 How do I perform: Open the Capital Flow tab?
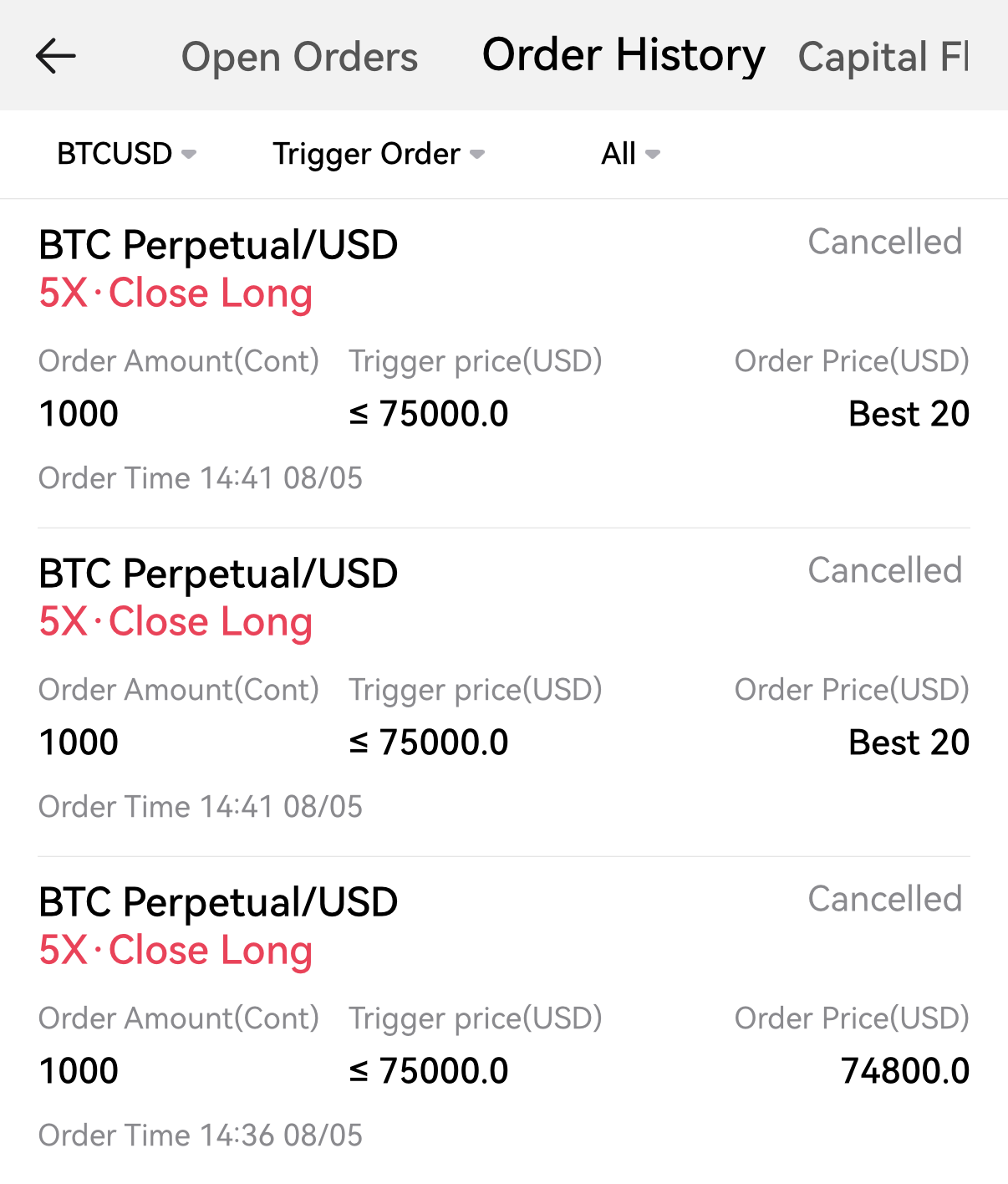coord(883,57)
